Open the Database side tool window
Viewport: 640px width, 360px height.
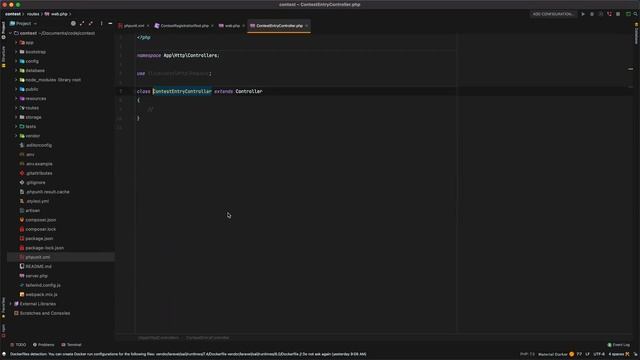click(636, 34)
